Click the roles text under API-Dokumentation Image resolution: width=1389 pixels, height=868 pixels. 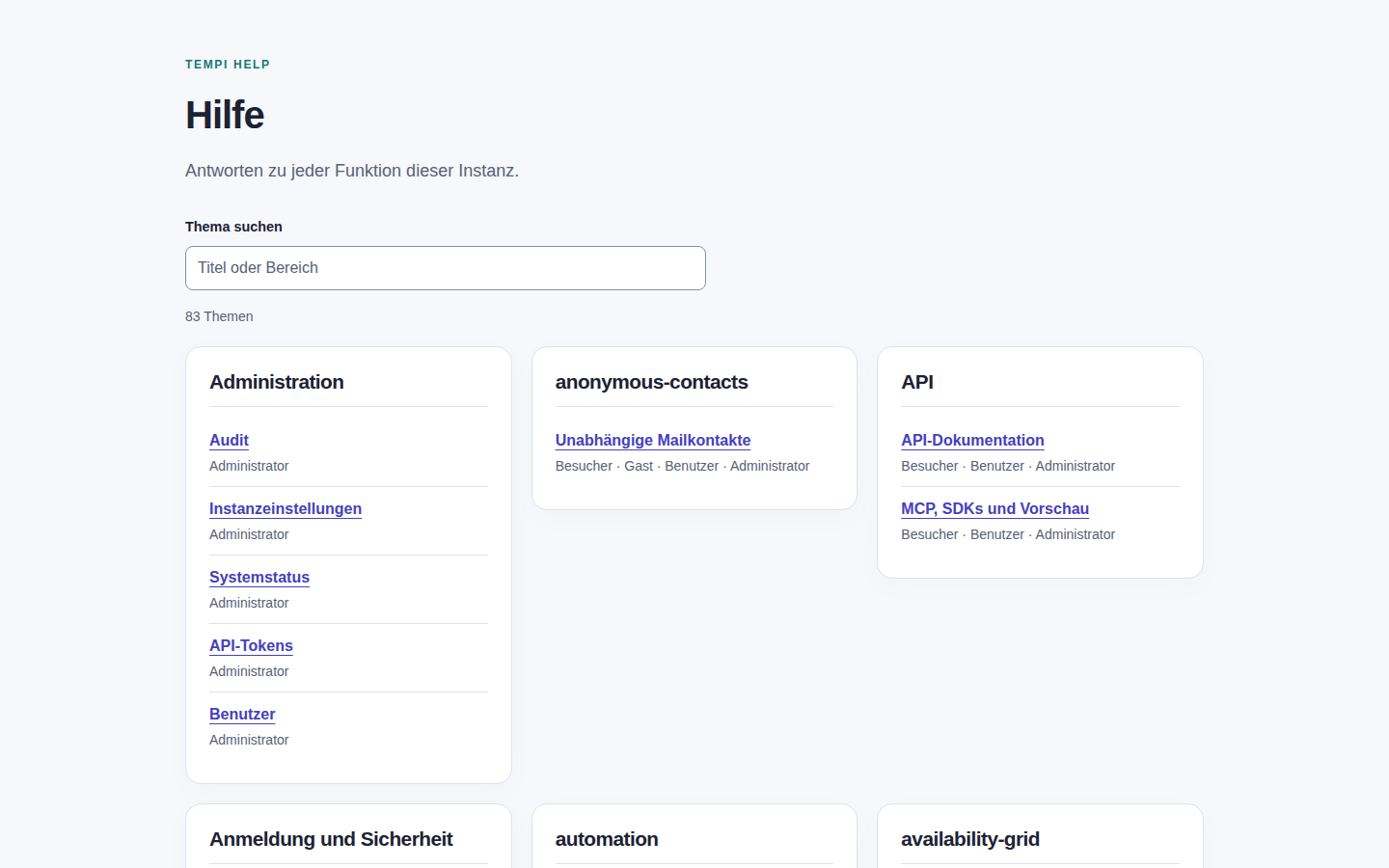[1008, 466]
